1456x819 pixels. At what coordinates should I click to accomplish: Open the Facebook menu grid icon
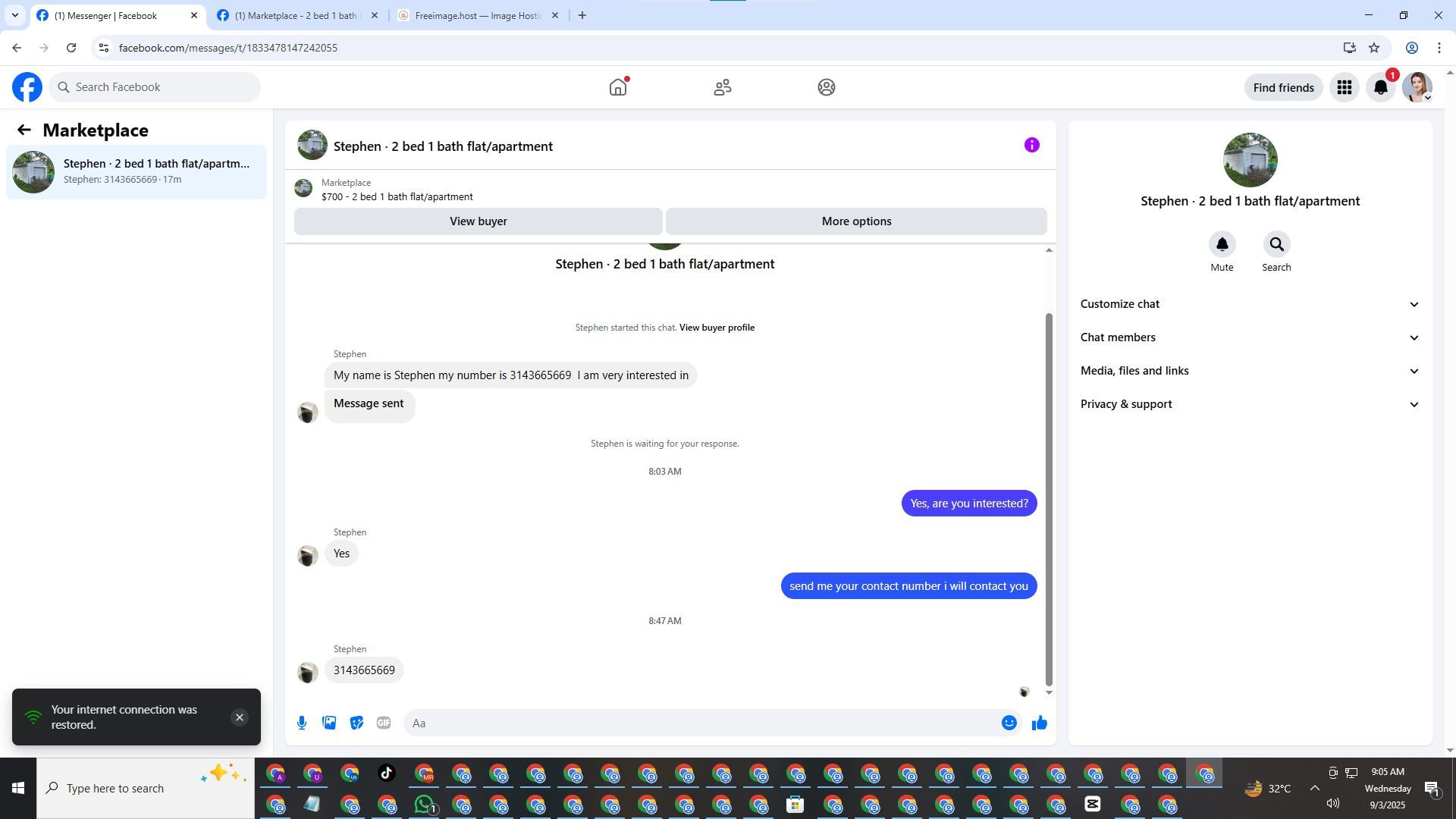(1345, 87)
